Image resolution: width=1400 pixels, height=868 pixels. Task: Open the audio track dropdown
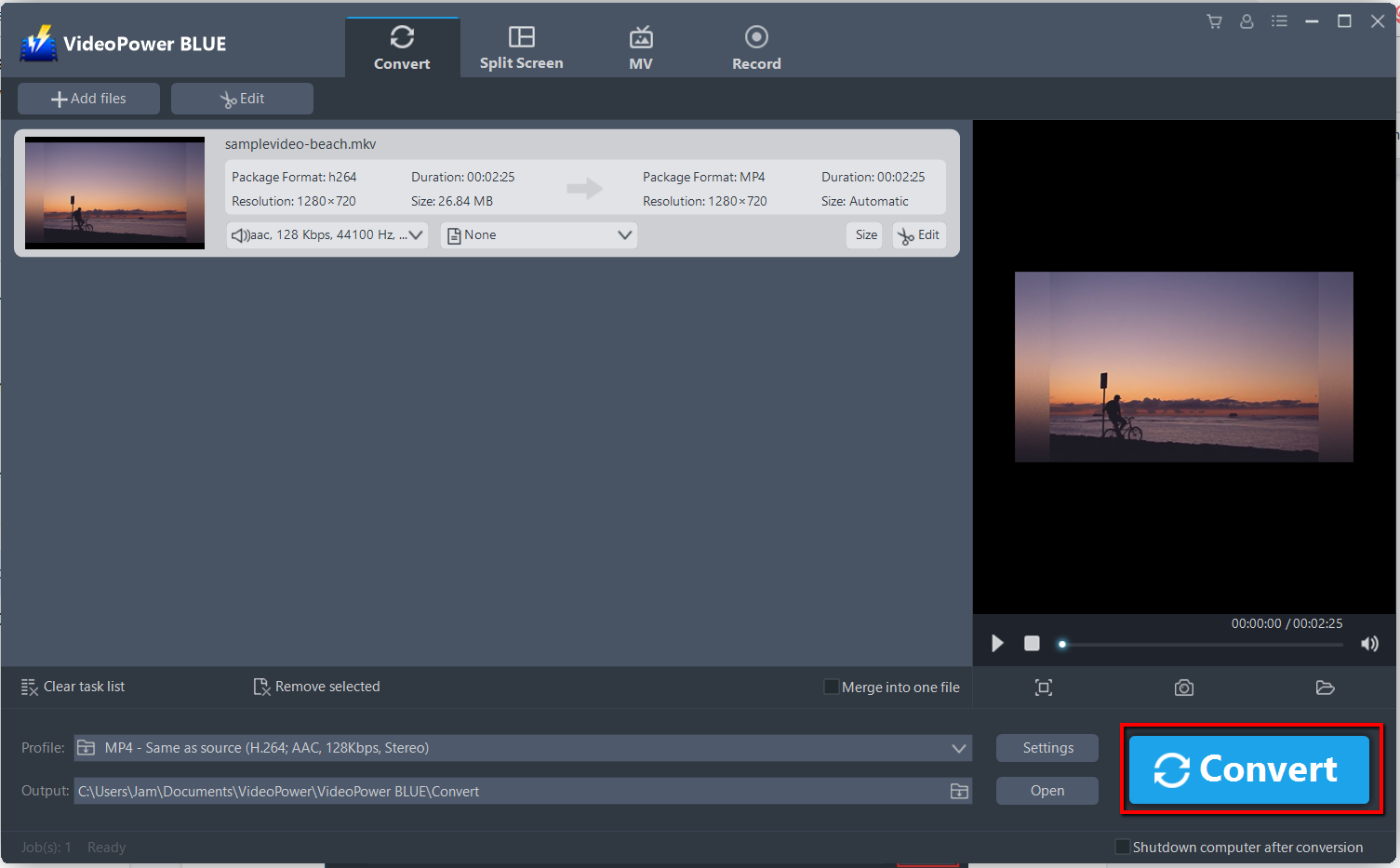pos(415,234)
